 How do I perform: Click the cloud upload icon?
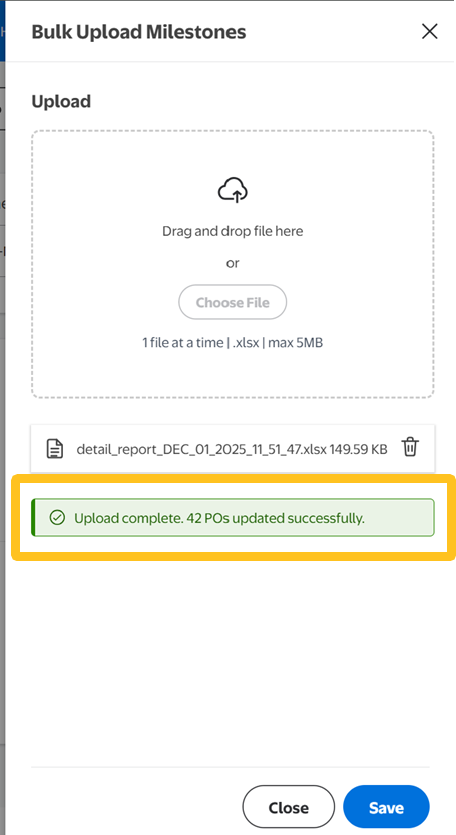pos(233,190)
